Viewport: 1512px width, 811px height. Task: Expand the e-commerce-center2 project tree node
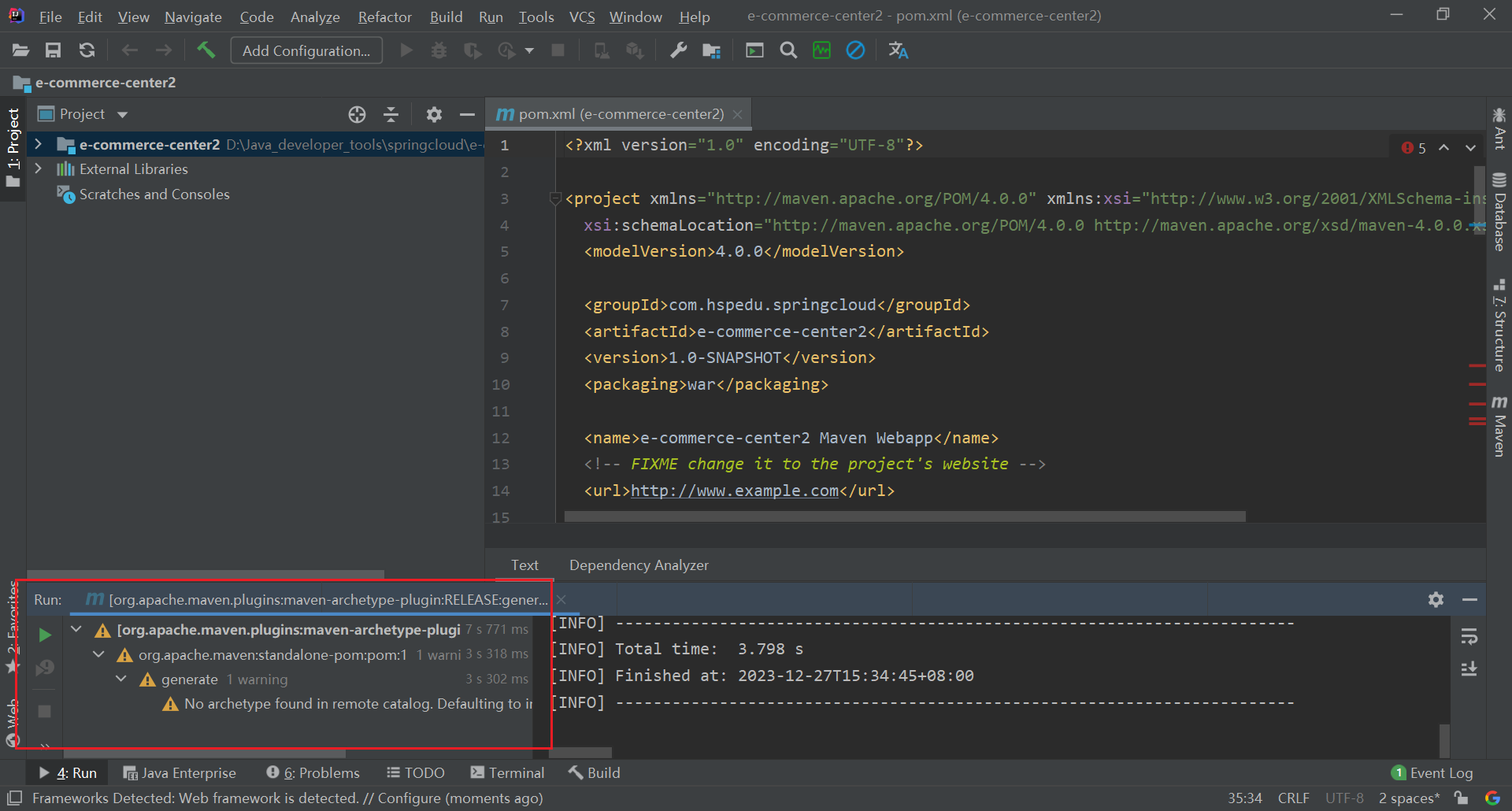click(x=38, y=145)
